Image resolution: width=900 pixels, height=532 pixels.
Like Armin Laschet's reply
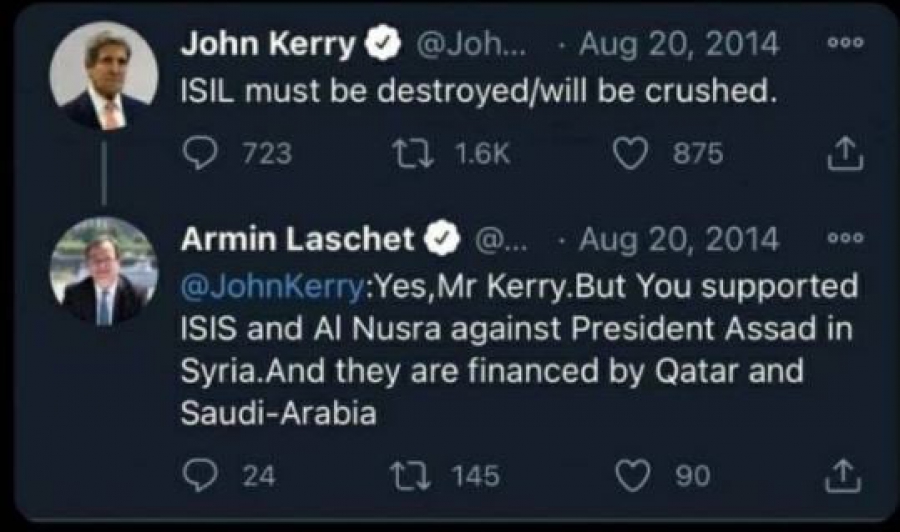[631, 476]
